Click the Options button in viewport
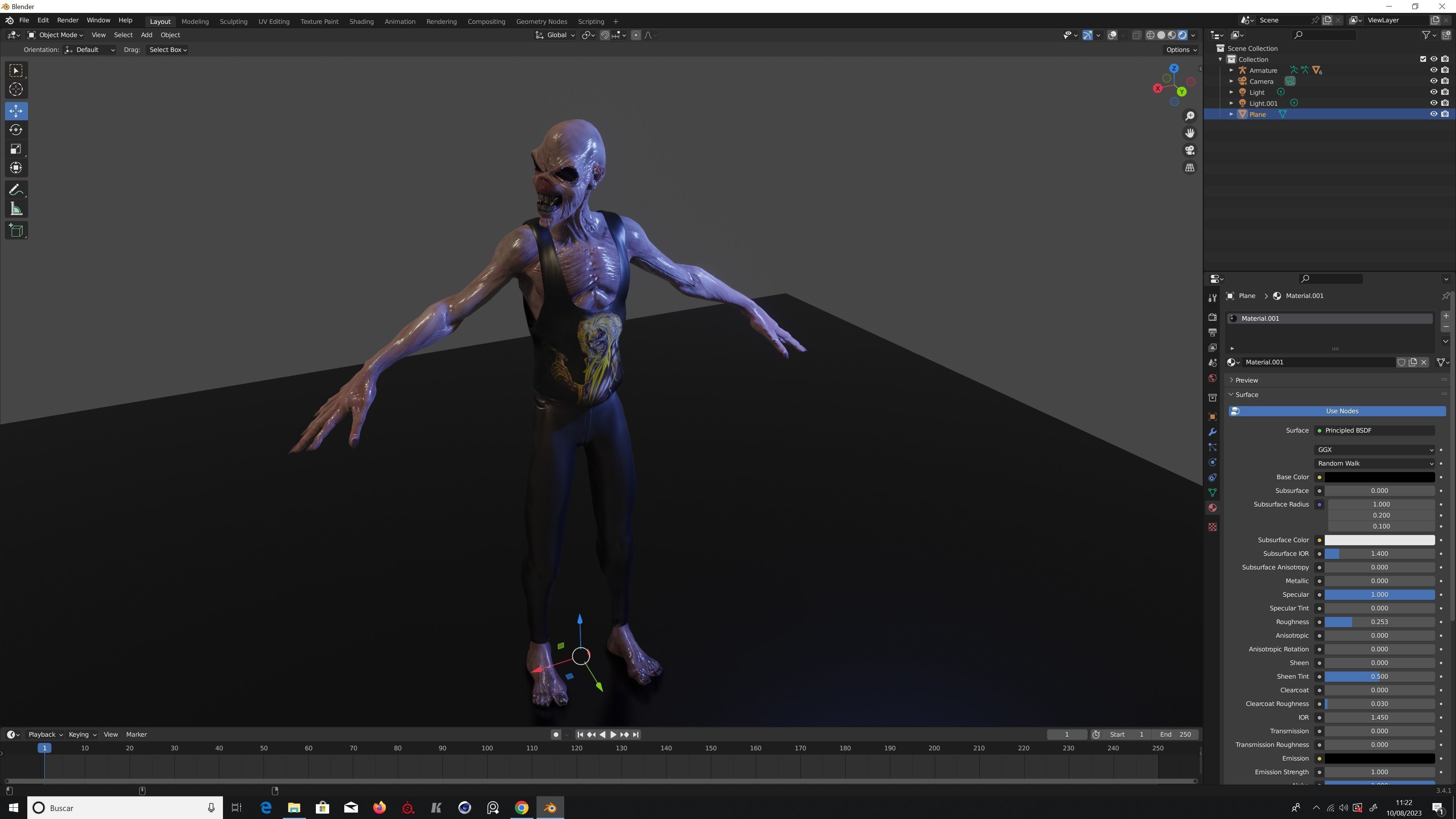Viewport: 1456px width, 819px height. pyautogui.click(x=1181, y=50)
